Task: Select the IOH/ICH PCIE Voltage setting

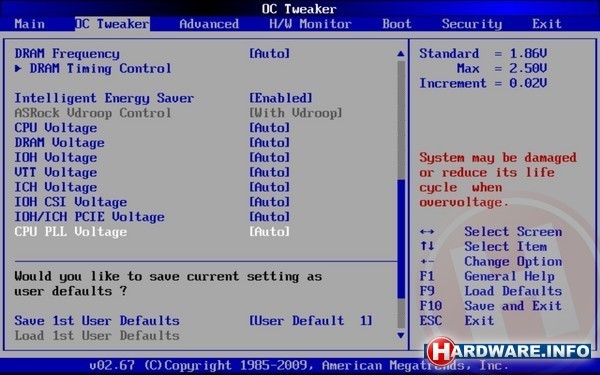Action: [x=89, y=218]
